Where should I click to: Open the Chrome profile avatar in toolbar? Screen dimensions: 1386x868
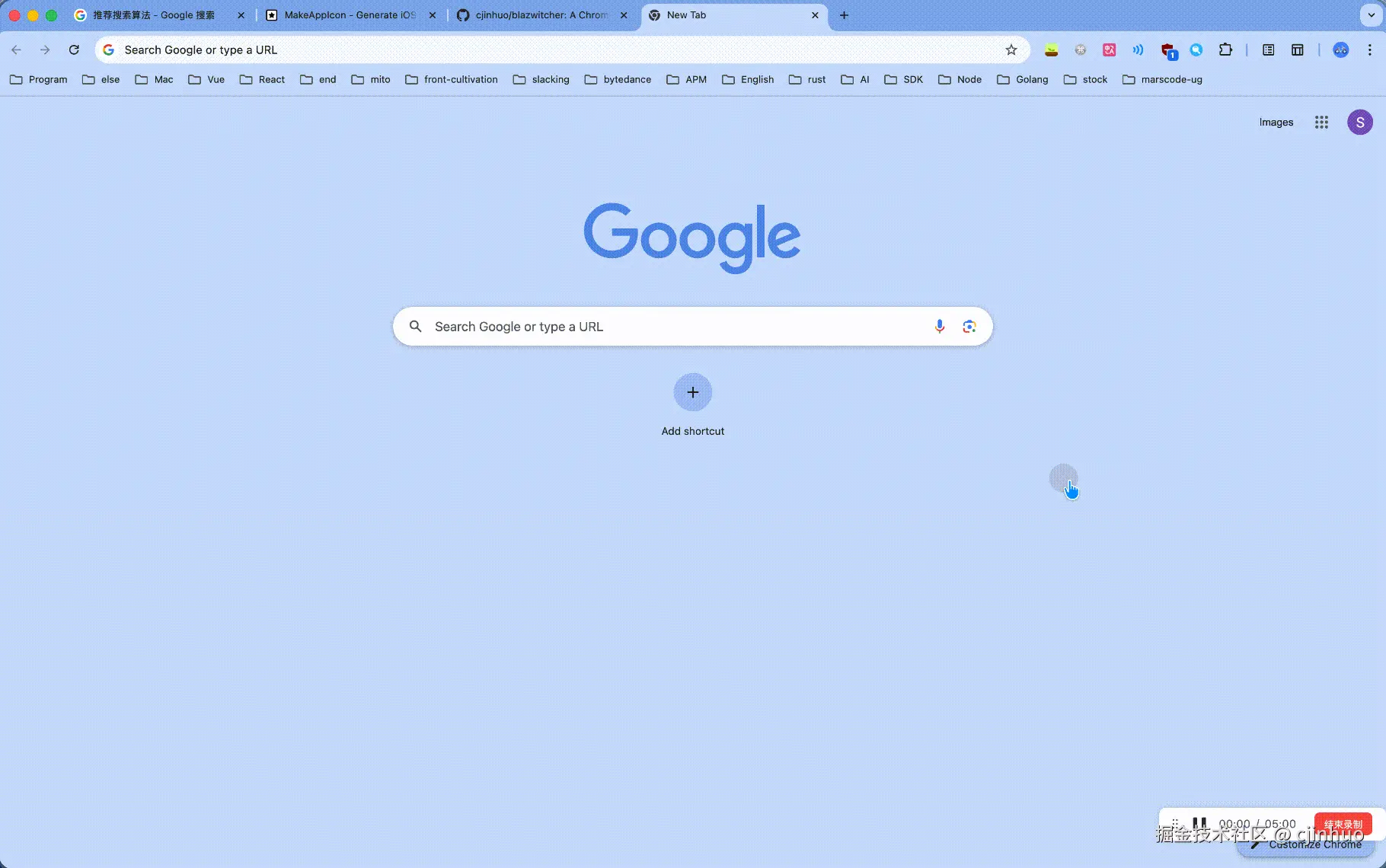pyautogui.click(x=1341, y=50)
